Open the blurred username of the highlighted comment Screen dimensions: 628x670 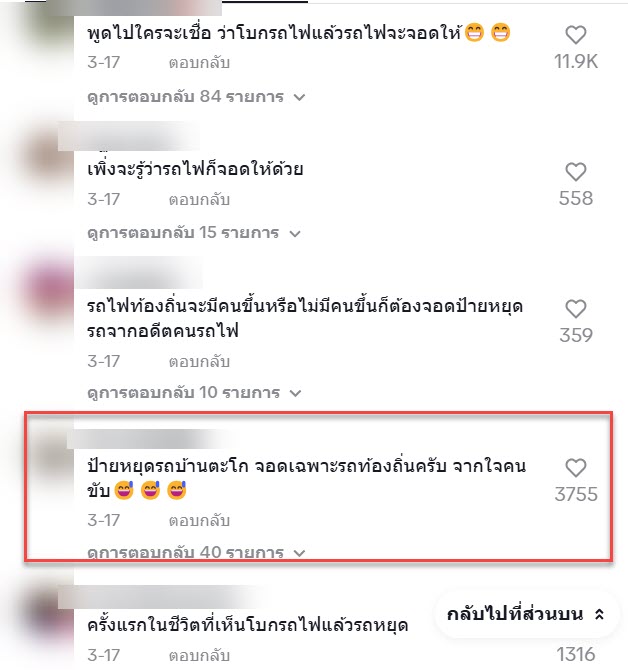(145, 439)
